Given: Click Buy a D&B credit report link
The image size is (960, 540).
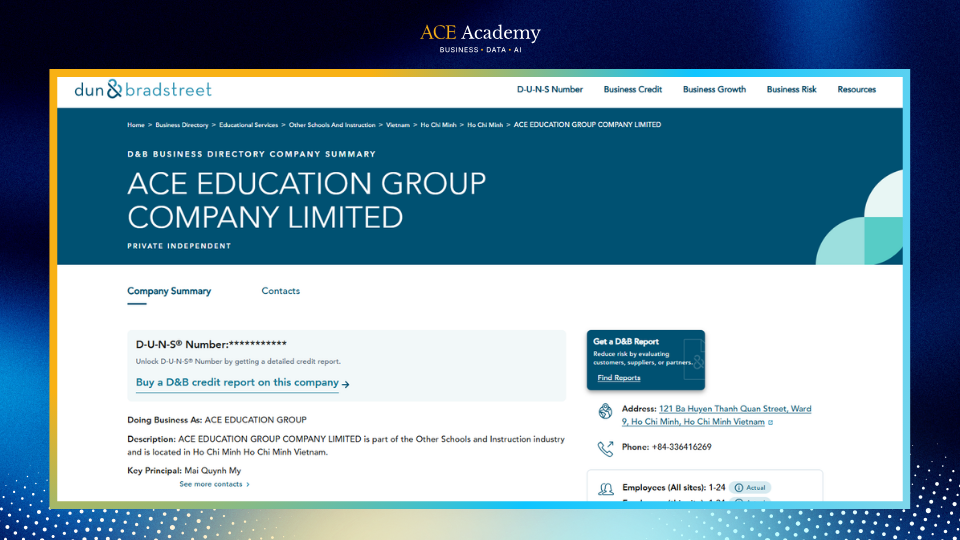Looking at the screenshot, I should [237, 383].
